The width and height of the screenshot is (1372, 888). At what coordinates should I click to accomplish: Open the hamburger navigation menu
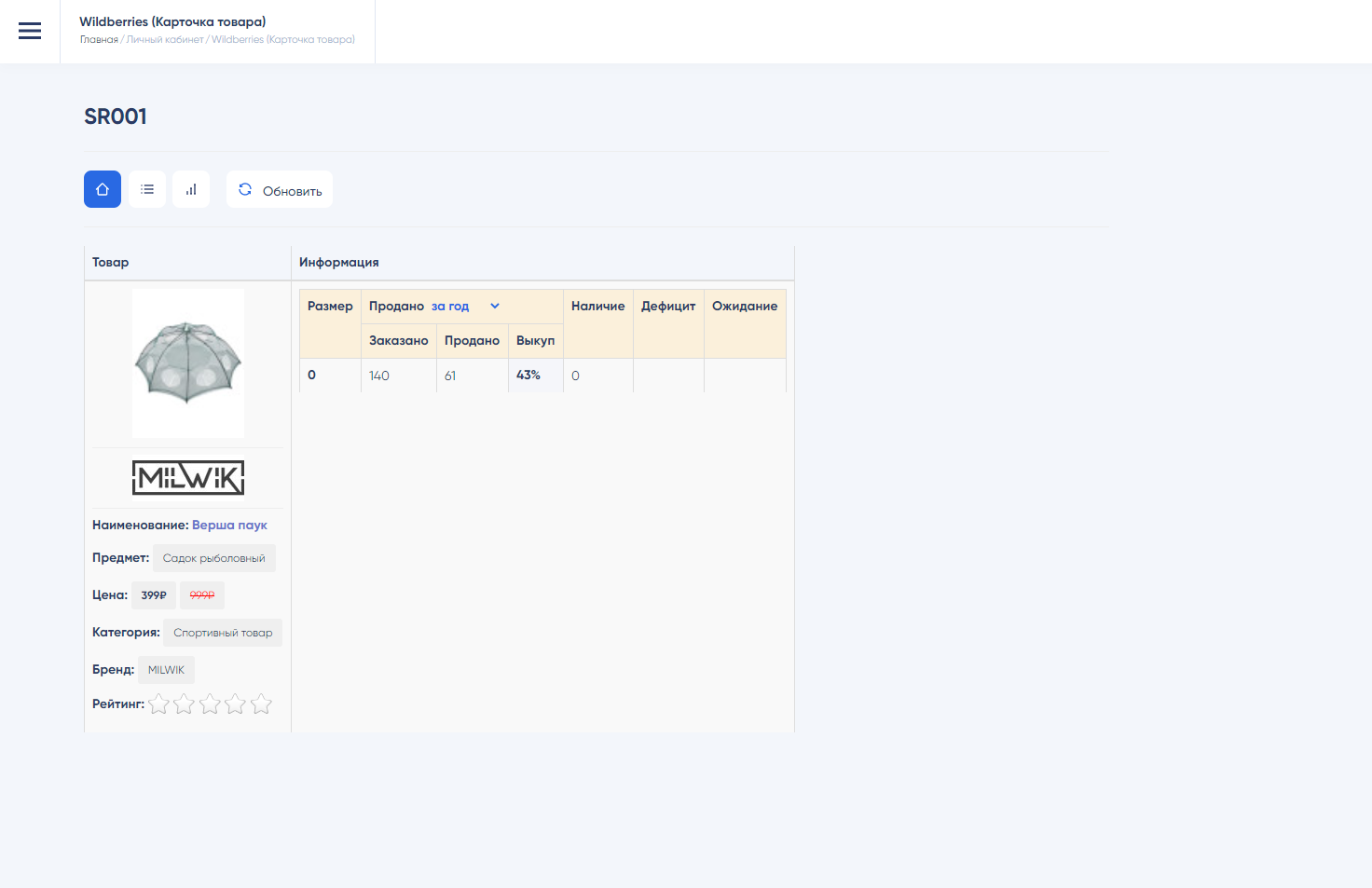tap(30, 31)
